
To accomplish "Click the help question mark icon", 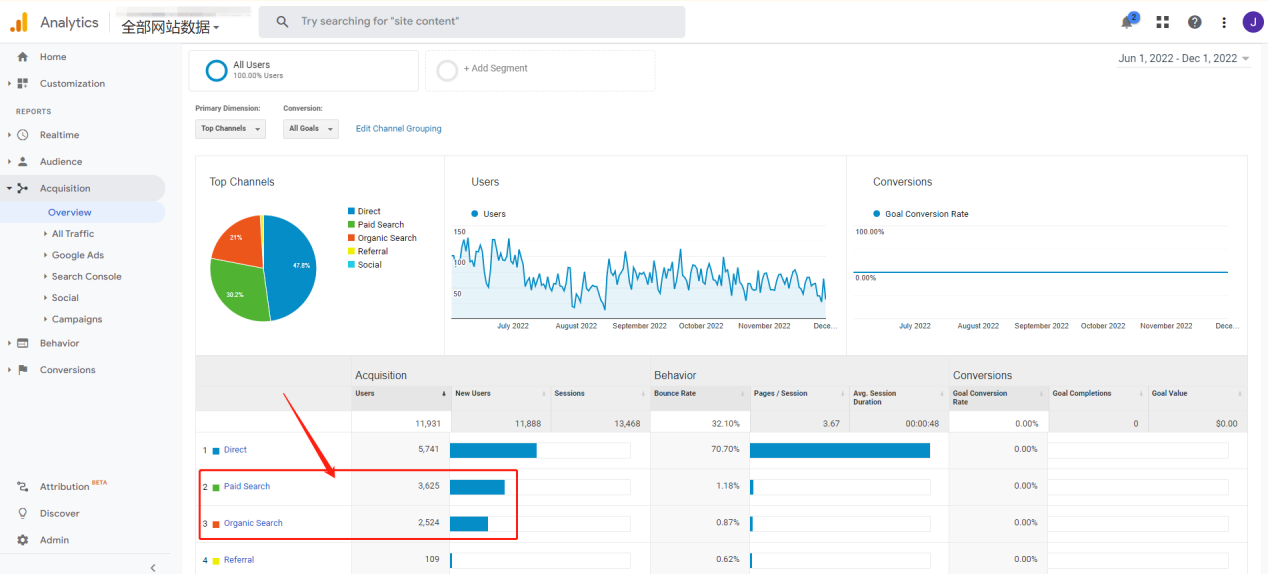I will pos(1194,22).
